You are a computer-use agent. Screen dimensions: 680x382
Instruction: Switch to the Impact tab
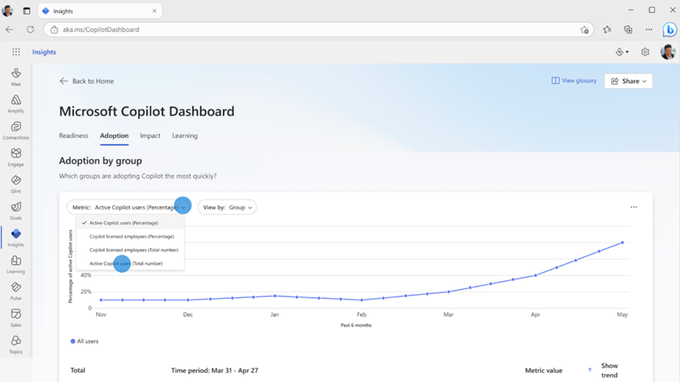[150, 136]
